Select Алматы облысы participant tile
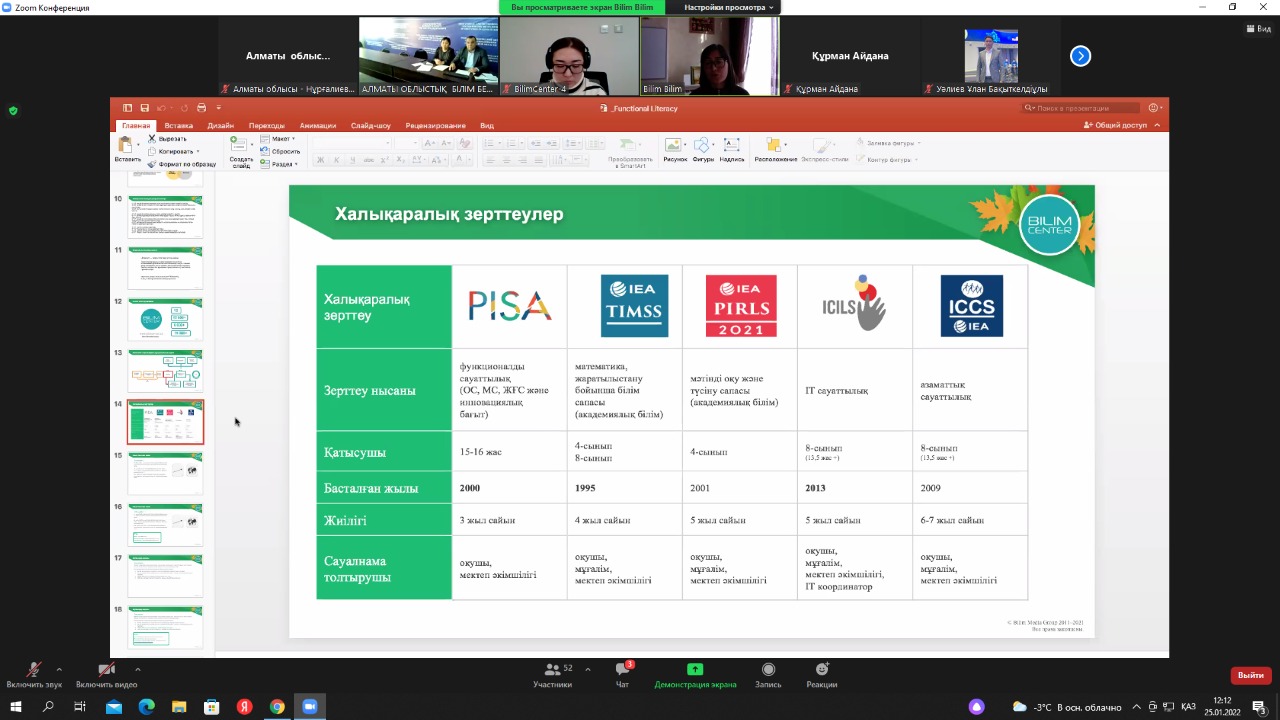Screen dimensions: 1280x720 tap(288, 56)
